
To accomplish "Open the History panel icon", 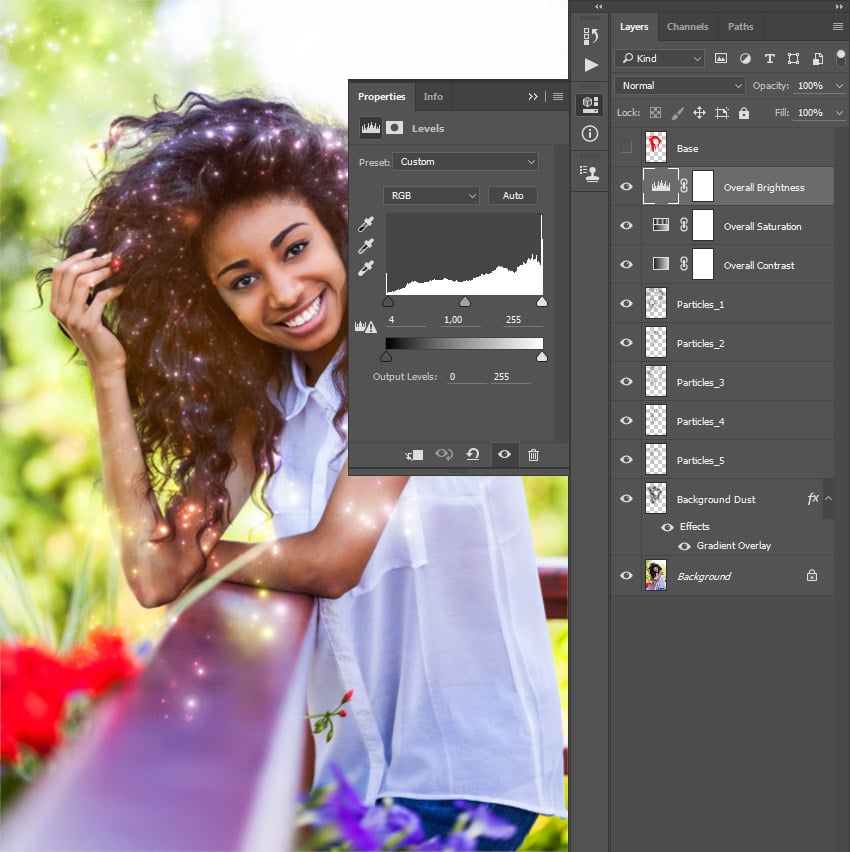I will coord(590,37).
